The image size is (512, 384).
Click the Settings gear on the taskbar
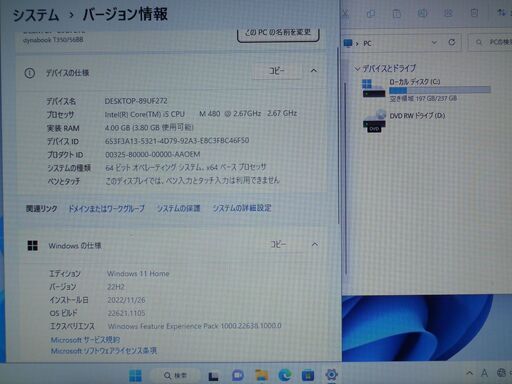pos(331,375)
